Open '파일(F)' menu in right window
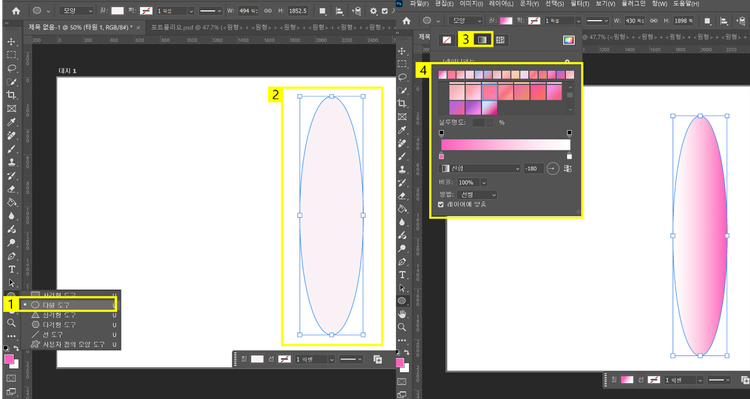 point(419,4)
